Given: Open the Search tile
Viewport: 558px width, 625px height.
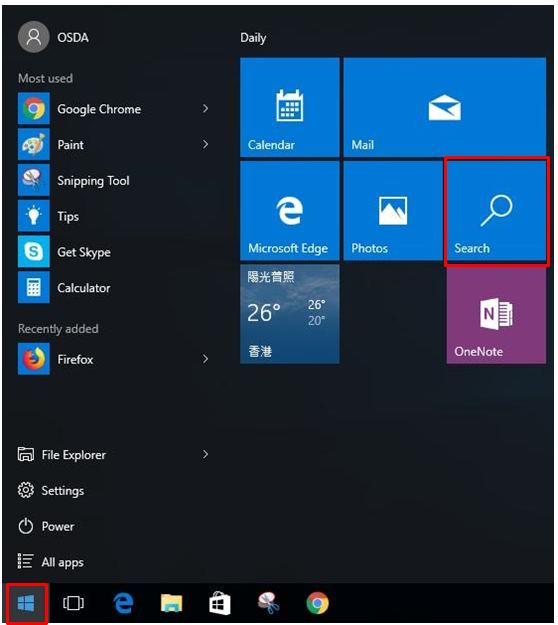Looking at the screenshot, I should (496, 210).
